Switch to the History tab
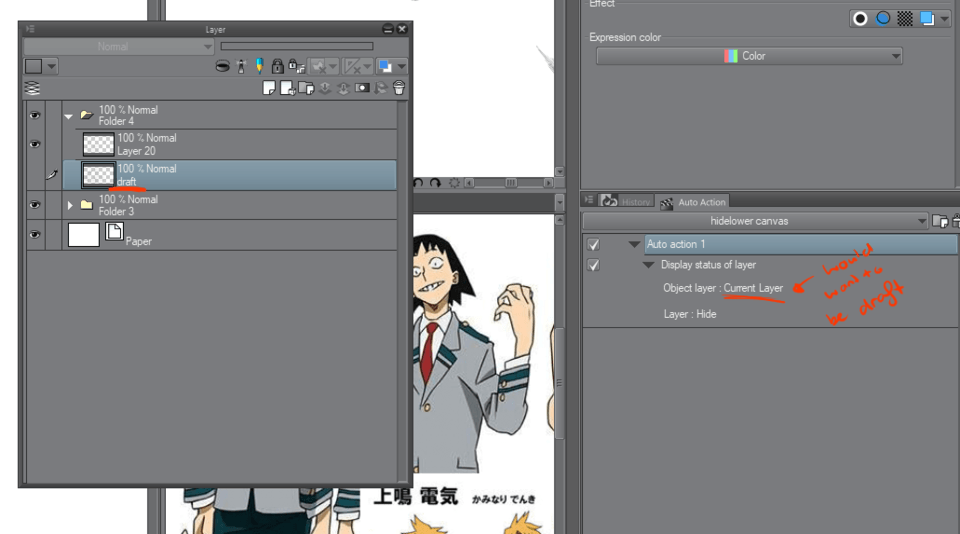 coord(626,201)
